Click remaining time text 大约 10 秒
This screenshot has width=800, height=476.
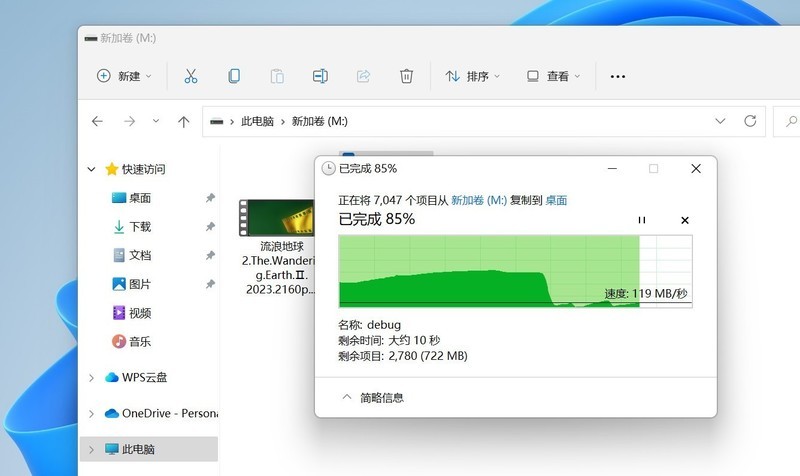pos(414,340)
